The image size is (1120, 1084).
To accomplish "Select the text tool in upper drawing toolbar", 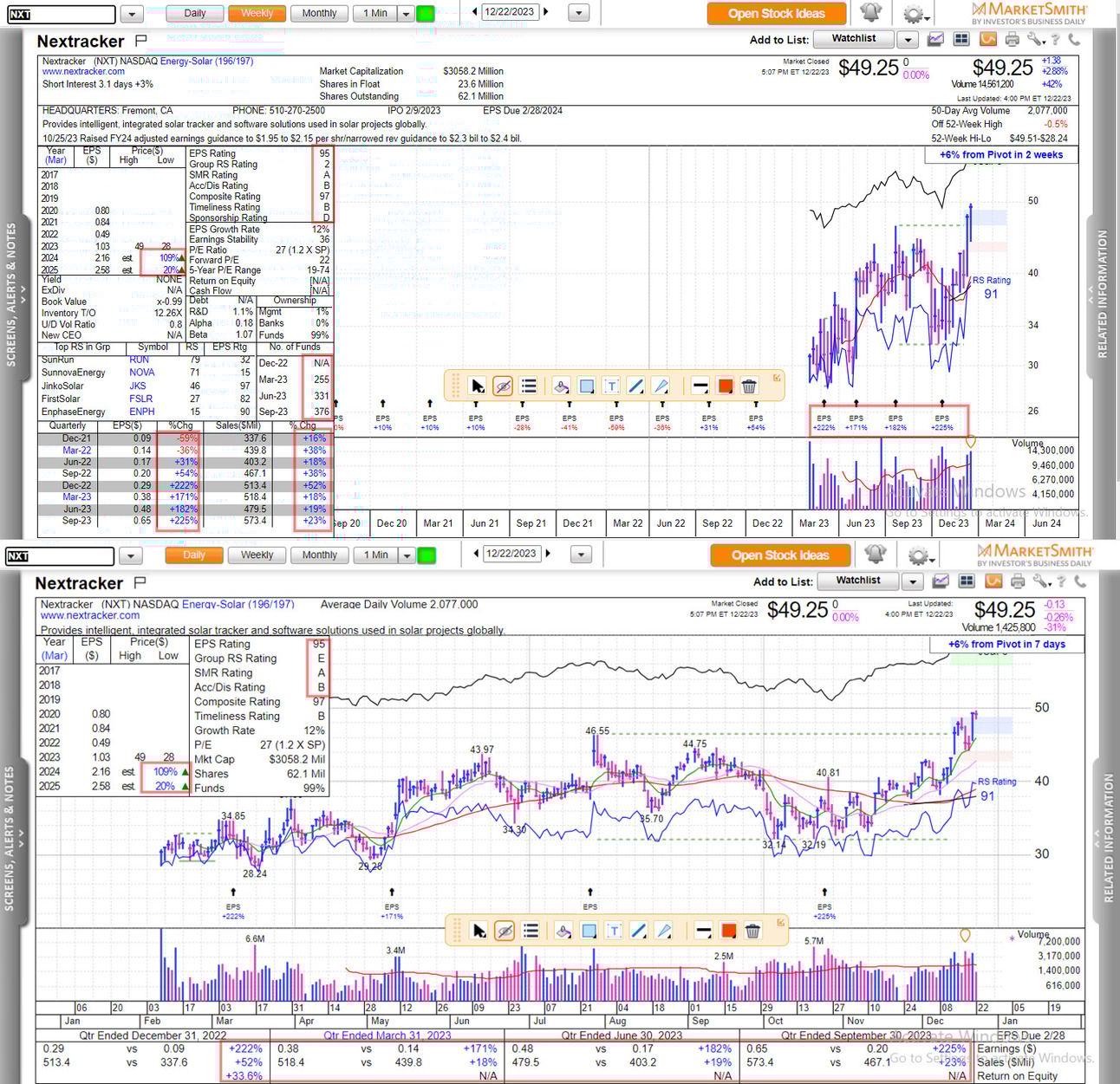I will coord(611,386).
